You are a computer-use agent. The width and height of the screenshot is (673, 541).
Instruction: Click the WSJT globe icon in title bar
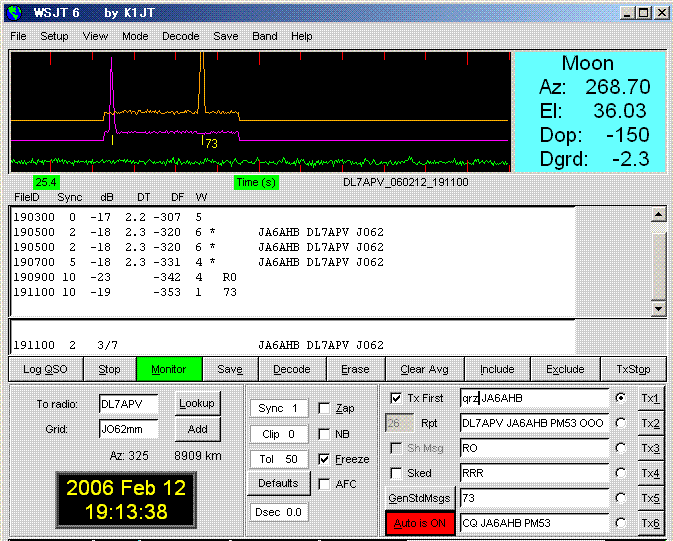click(14, 13)
